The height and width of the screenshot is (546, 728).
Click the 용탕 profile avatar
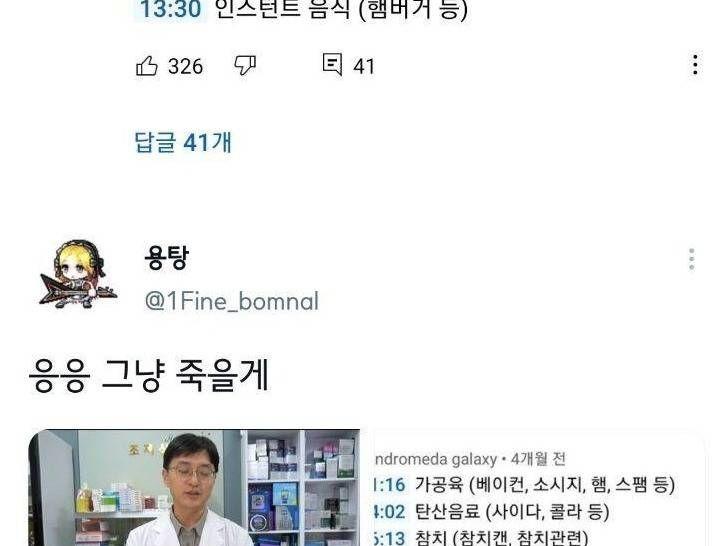click(78, 274)
